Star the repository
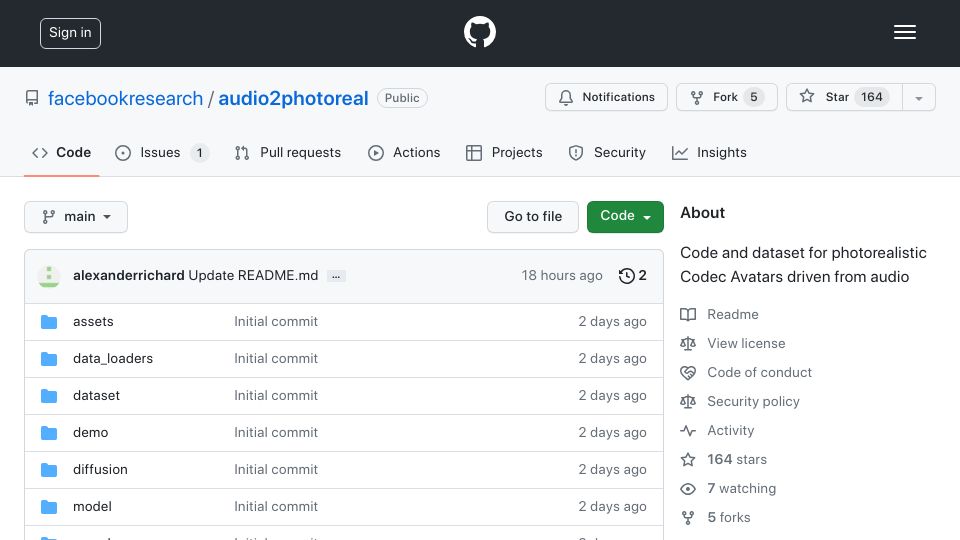 tap(844, 97)
